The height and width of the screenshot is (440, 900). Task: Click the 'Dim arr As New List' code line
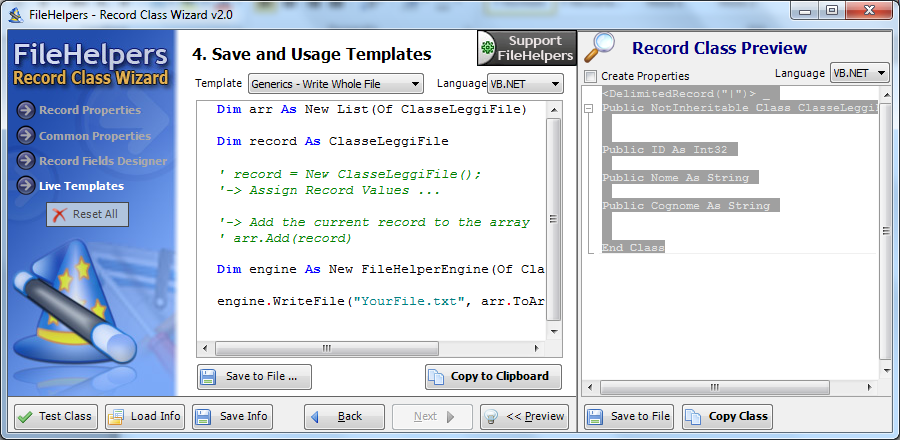[371, 110]
